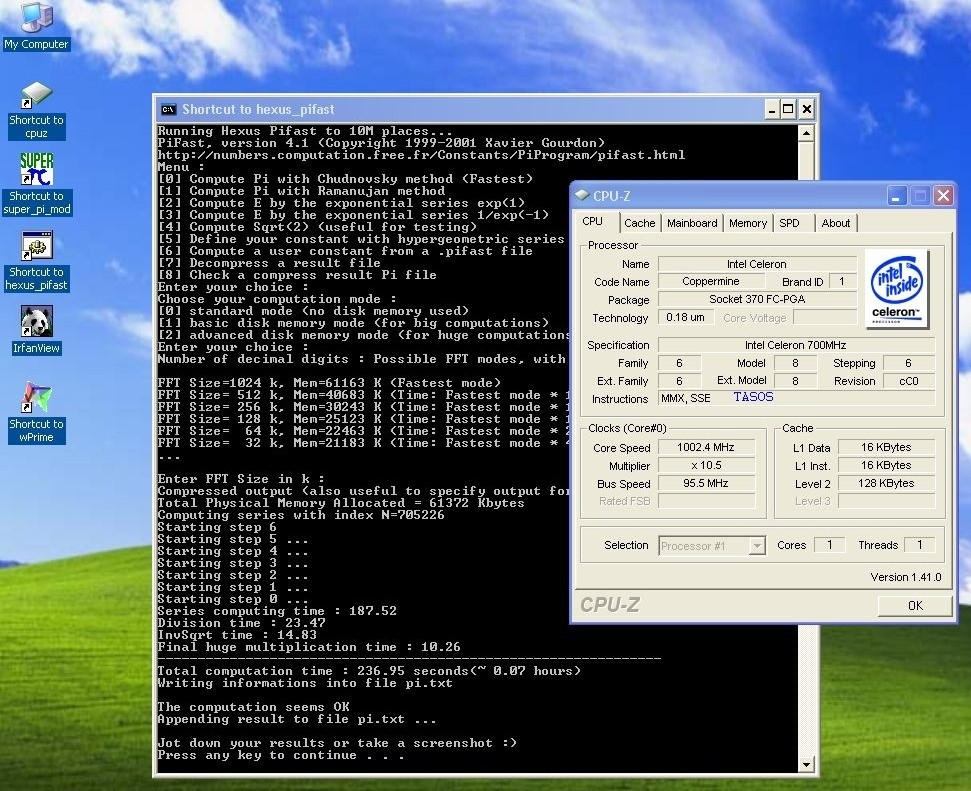Click the L1 Data value '16 KBytes'

886,447
